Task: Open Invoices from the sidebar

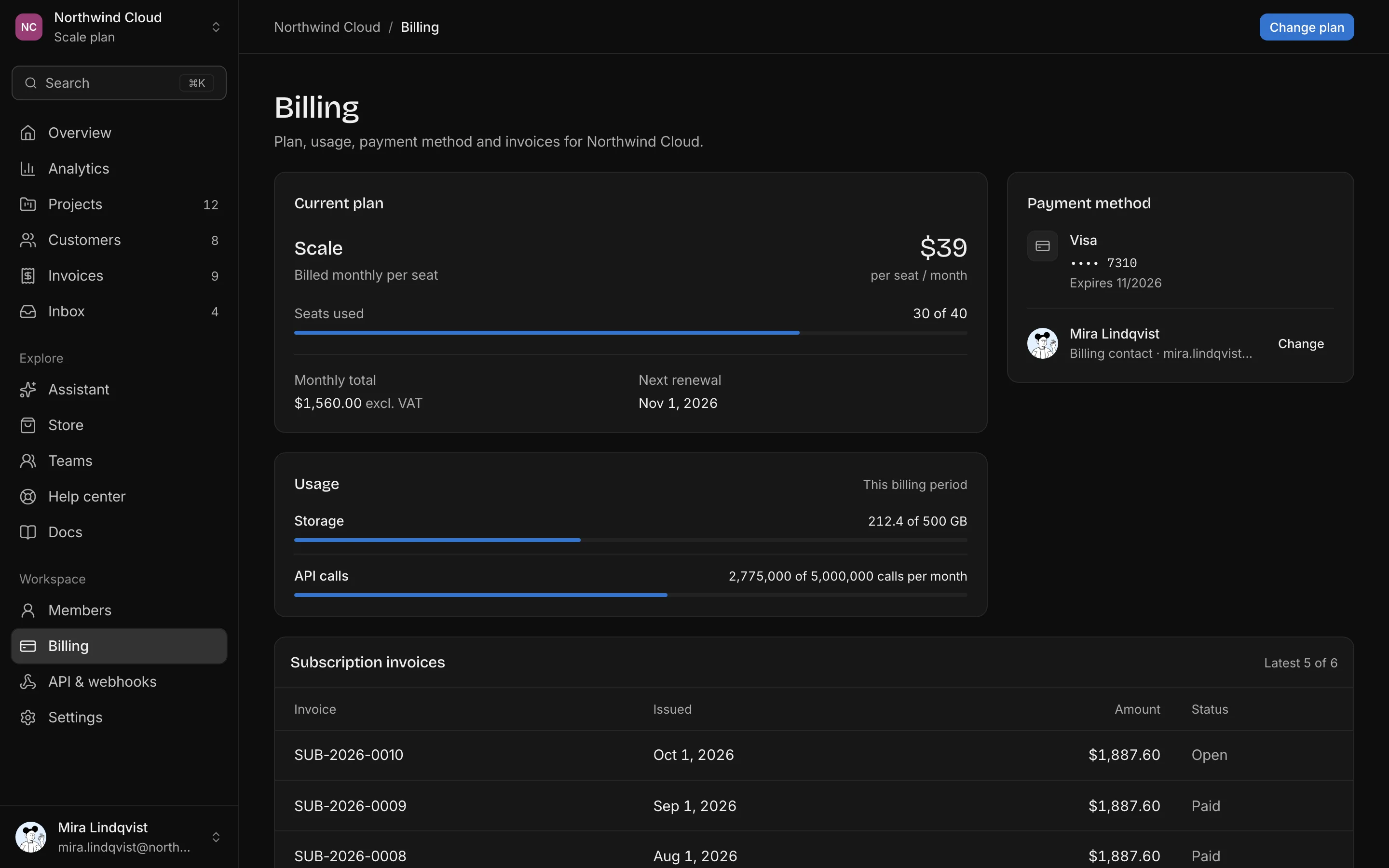Action: 119,275
